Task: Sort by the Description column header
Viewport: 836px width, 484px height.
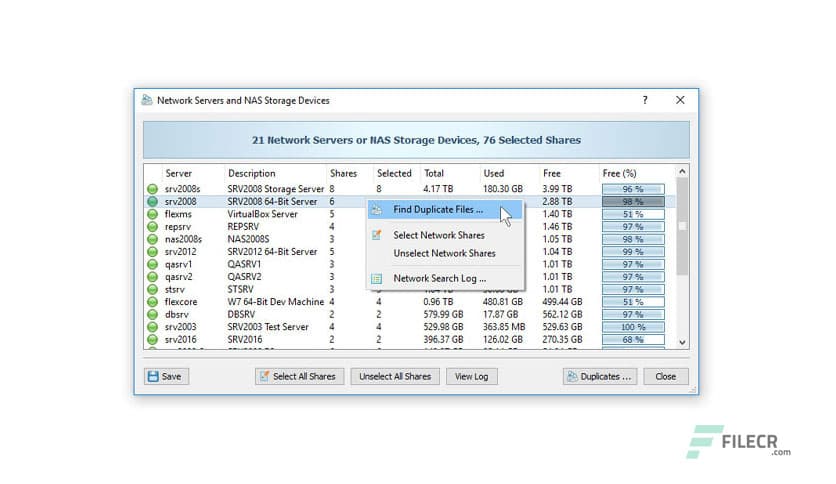Action: 251,173
